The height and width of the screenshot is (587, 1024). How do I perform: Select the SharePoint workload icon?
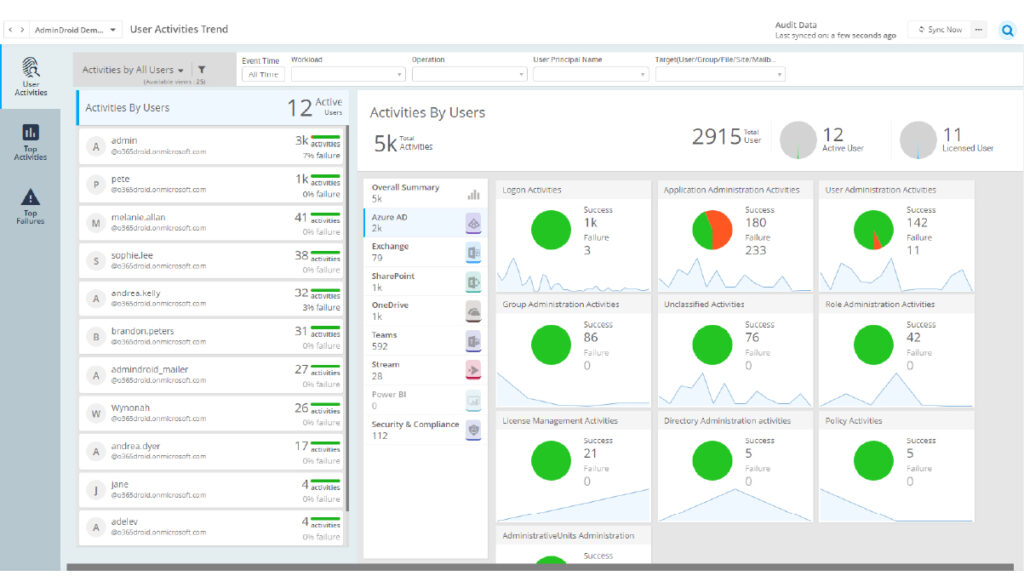pos(474,282)
